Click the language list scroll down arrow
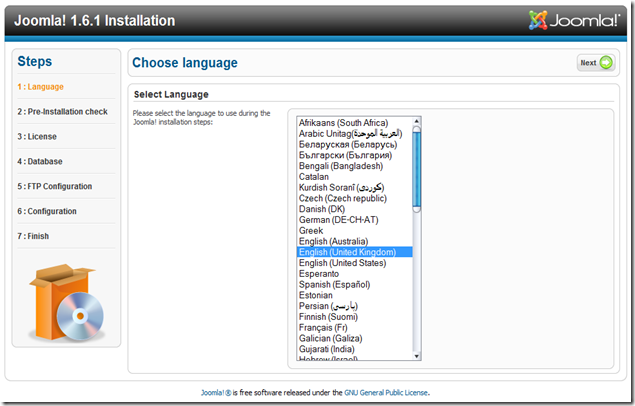The image size is (635, 406). click(x=416, y=356)
